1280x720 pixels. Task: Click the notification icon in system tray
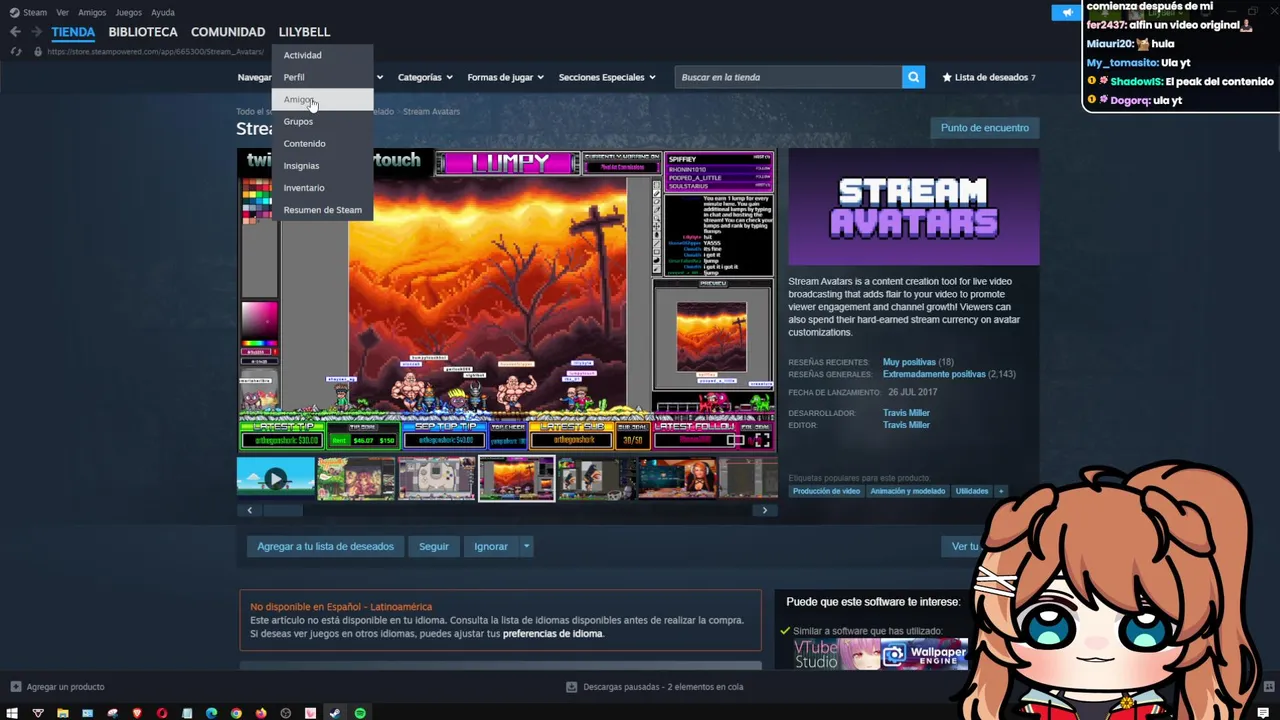pyautogui.click(x=1263, y=713)
